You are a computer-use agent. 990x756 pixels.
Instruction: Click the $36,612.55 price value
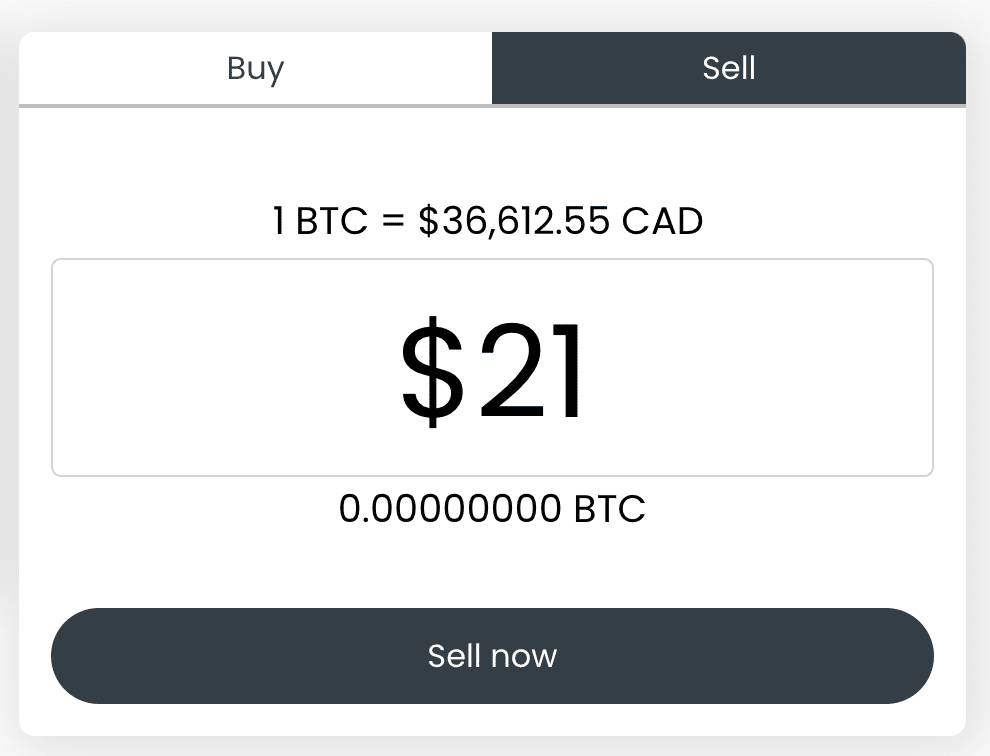514,221
